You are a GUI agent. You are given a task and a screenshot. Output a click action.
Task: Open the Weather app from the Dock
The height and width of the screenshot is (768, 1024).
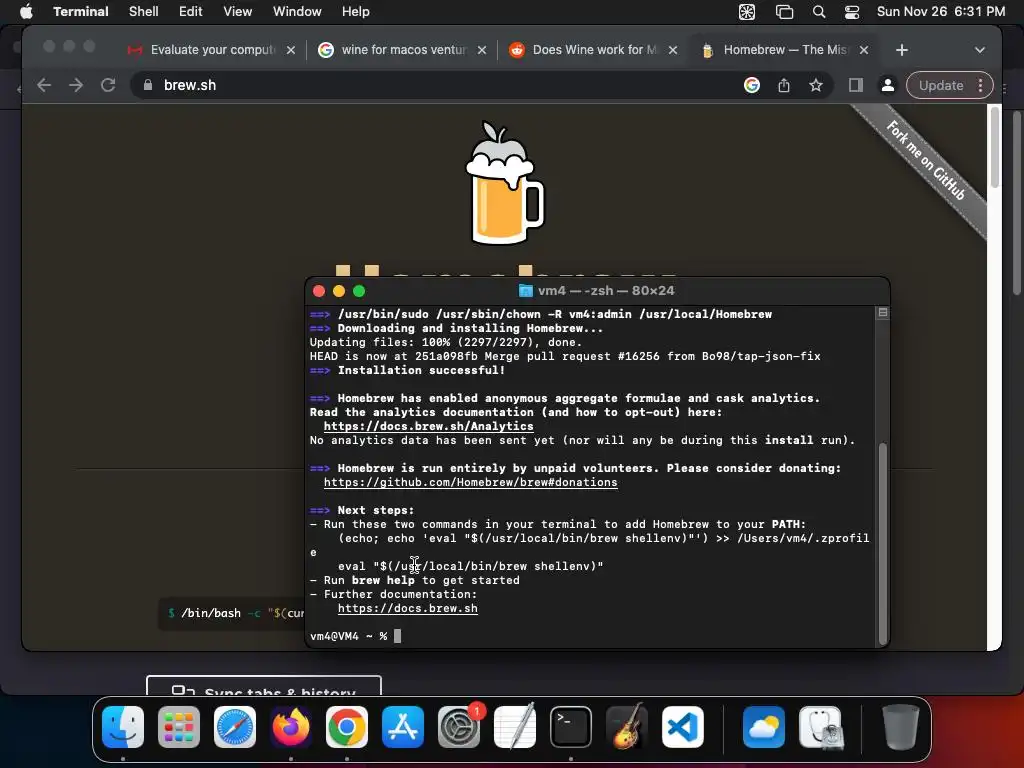pos(763,727)
